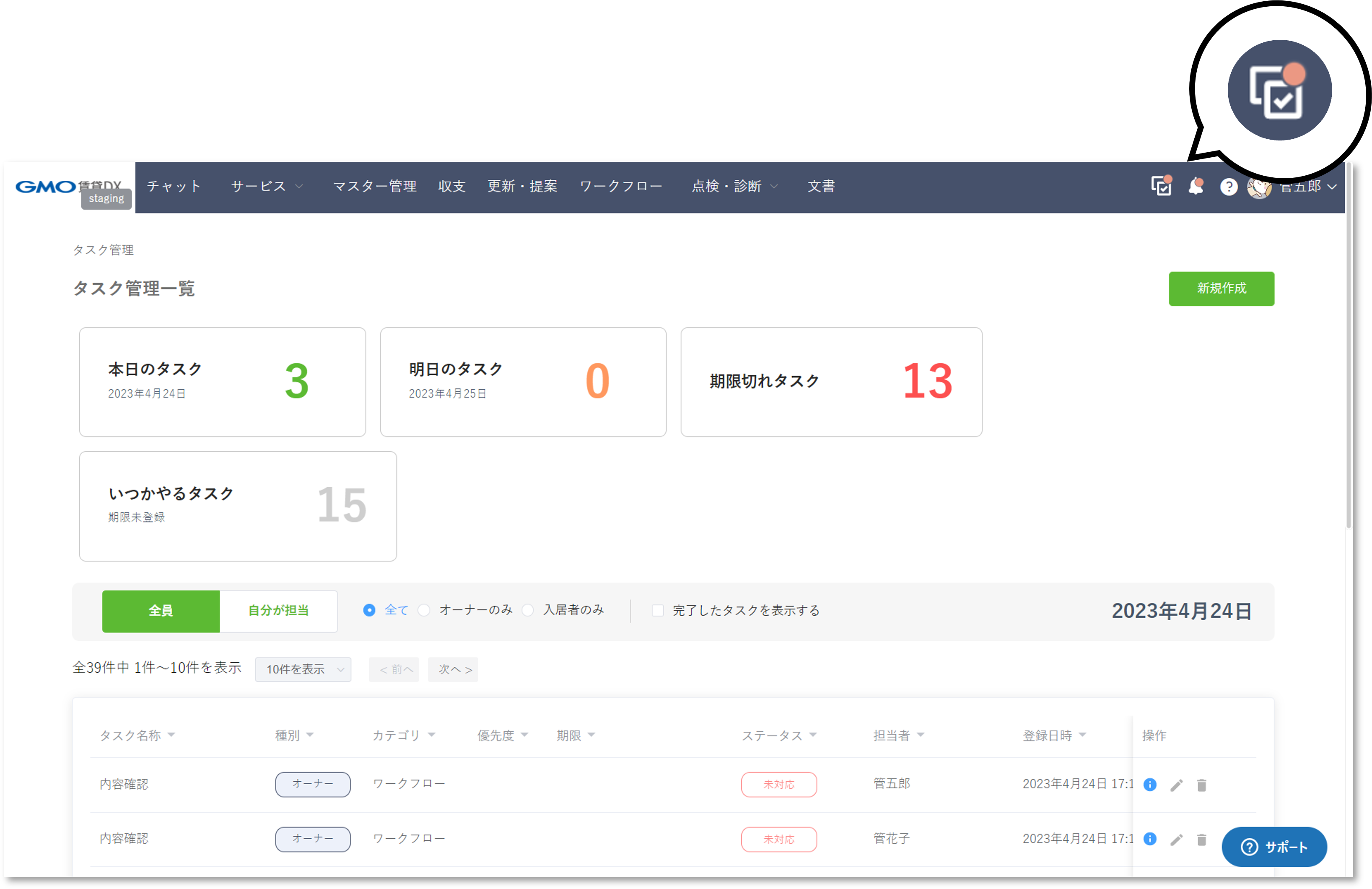Screen dimensions: 1372x889
Task: Open the task management icon in header
Action: [1161, 186]
